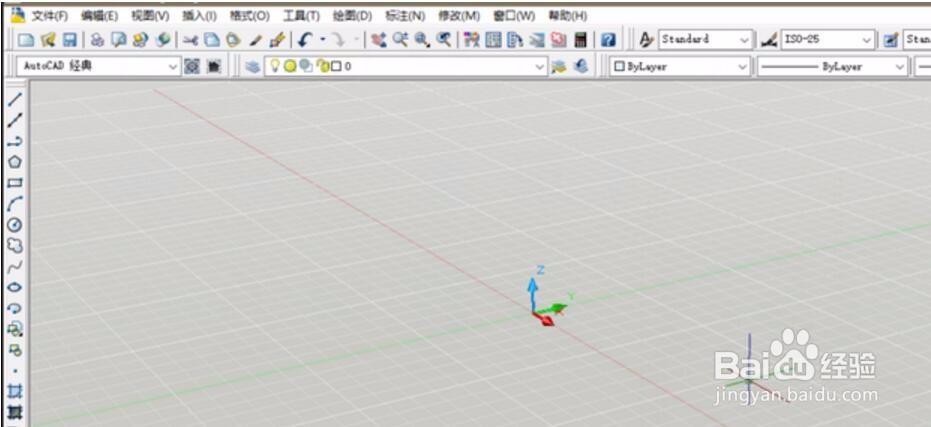Image resolution: width=931 pixels, height=427 pixels.
Task: Click the Redo arrow
Action: pos(338,40)
